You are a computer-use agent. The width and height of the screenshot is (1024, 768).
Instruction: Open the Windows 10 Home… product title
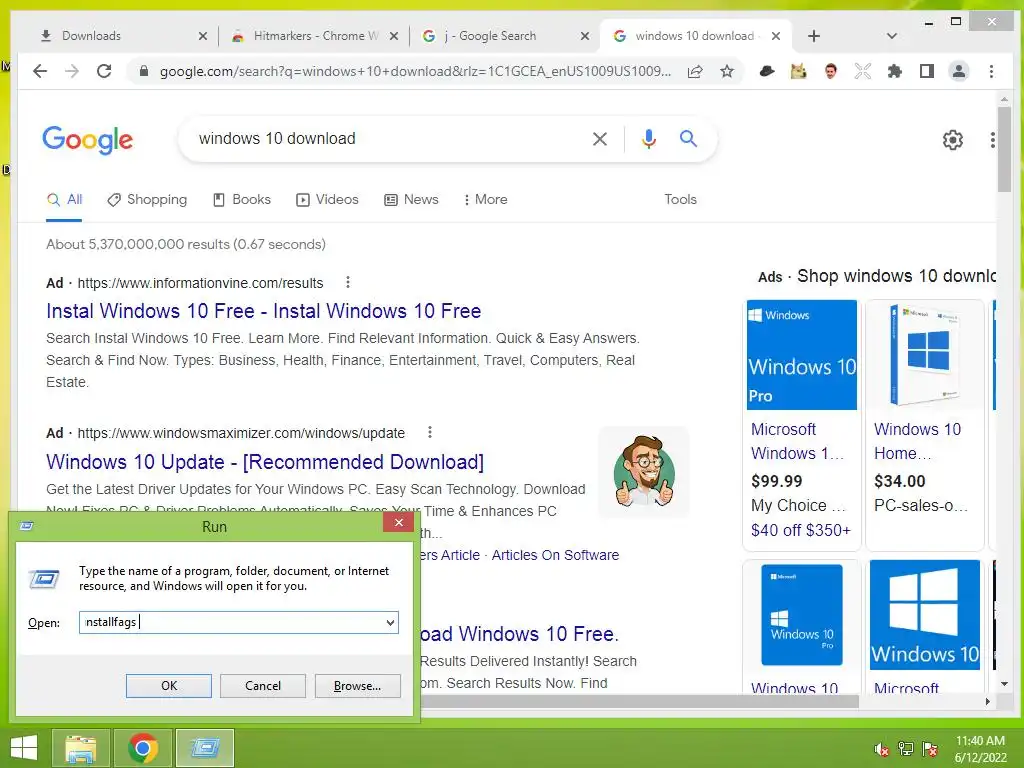tap(918, 441)
